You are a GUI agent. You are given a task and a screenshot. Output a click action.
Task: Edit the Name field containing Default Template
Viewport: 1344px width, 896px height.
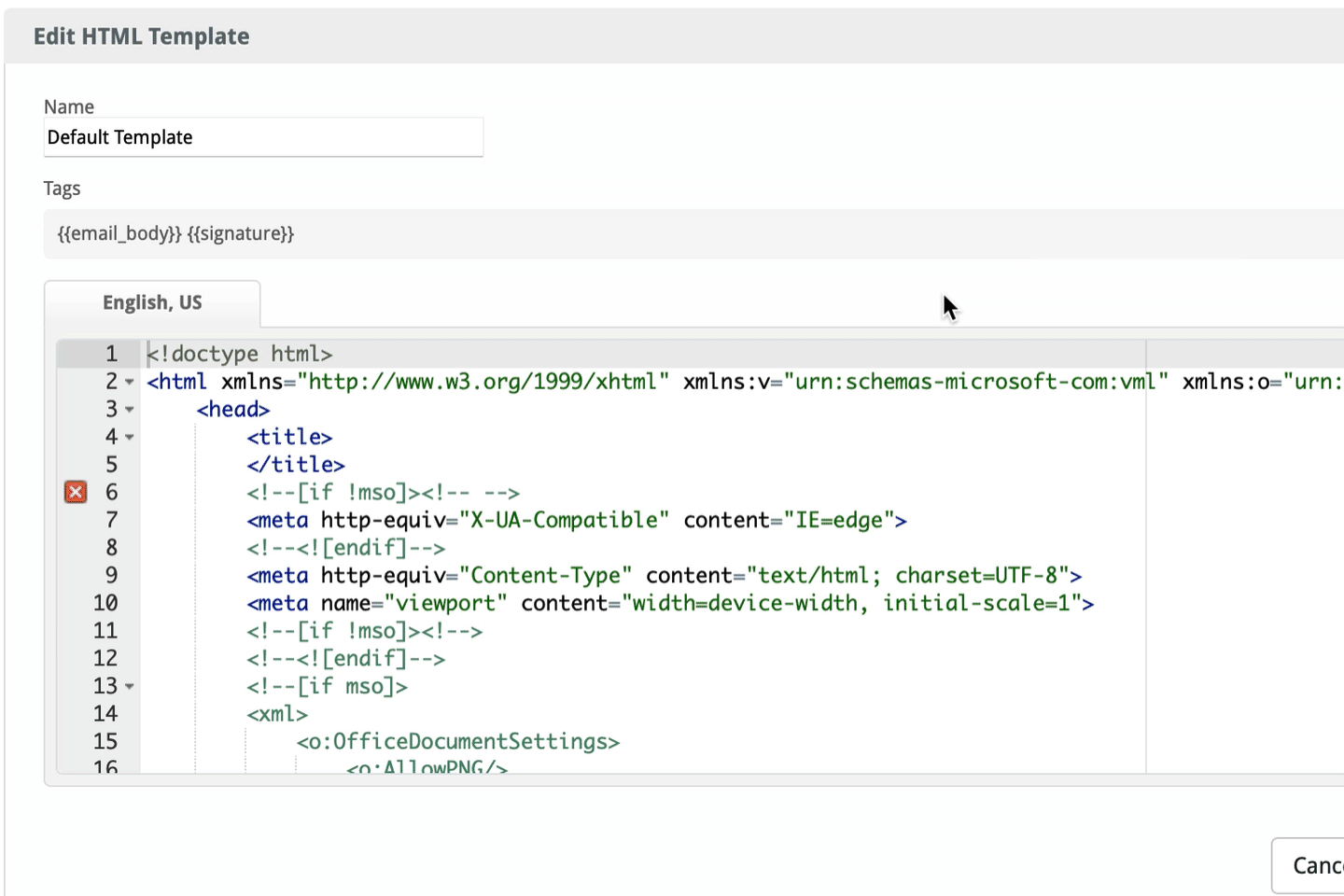click(x=263, y=137)
